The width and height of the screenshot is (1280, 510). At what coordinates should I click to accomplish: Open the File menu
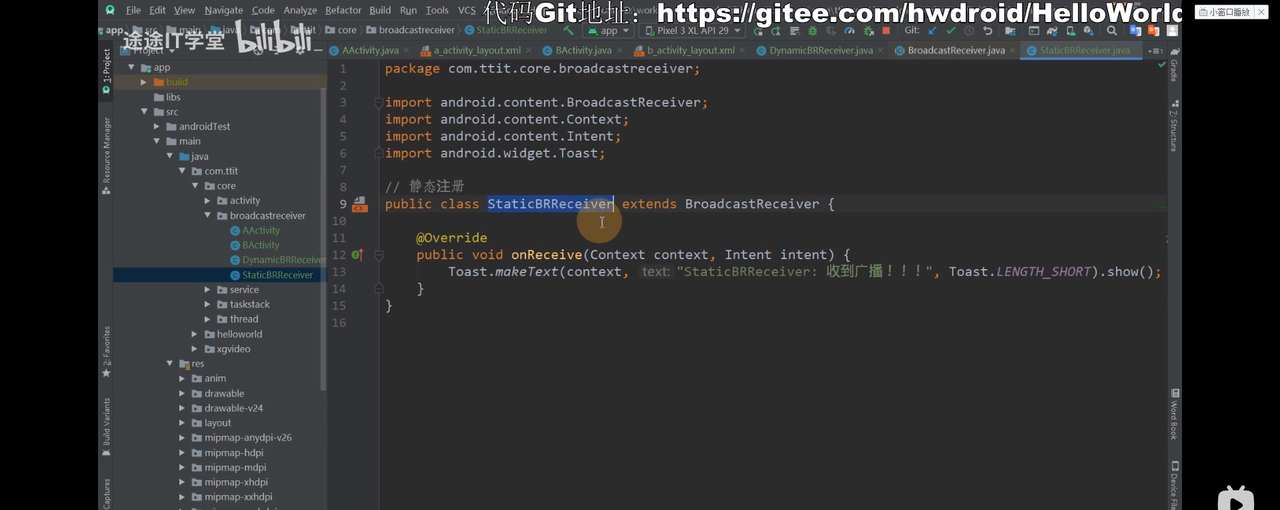133,10
